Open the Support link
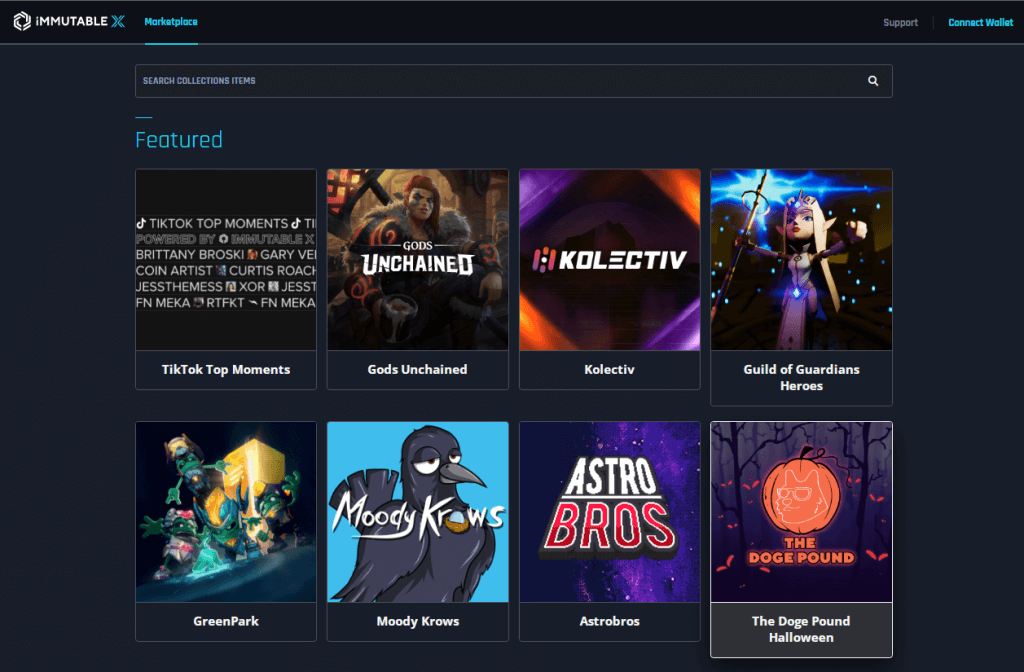 coord(900,23)
